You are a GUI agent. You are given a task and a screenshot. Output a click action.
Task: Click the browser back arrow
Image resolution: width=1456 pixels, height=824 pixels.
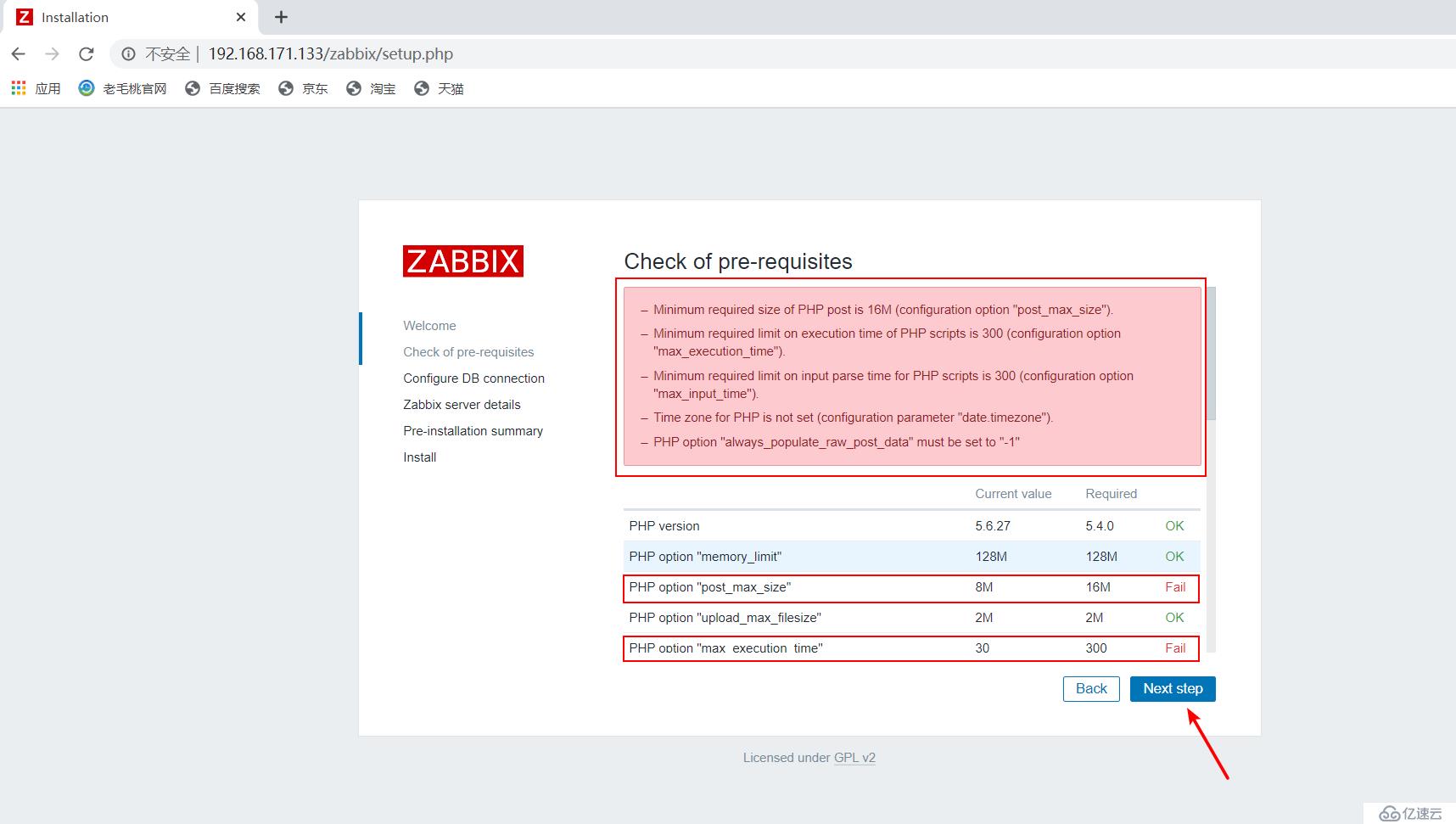click(19, 53)
